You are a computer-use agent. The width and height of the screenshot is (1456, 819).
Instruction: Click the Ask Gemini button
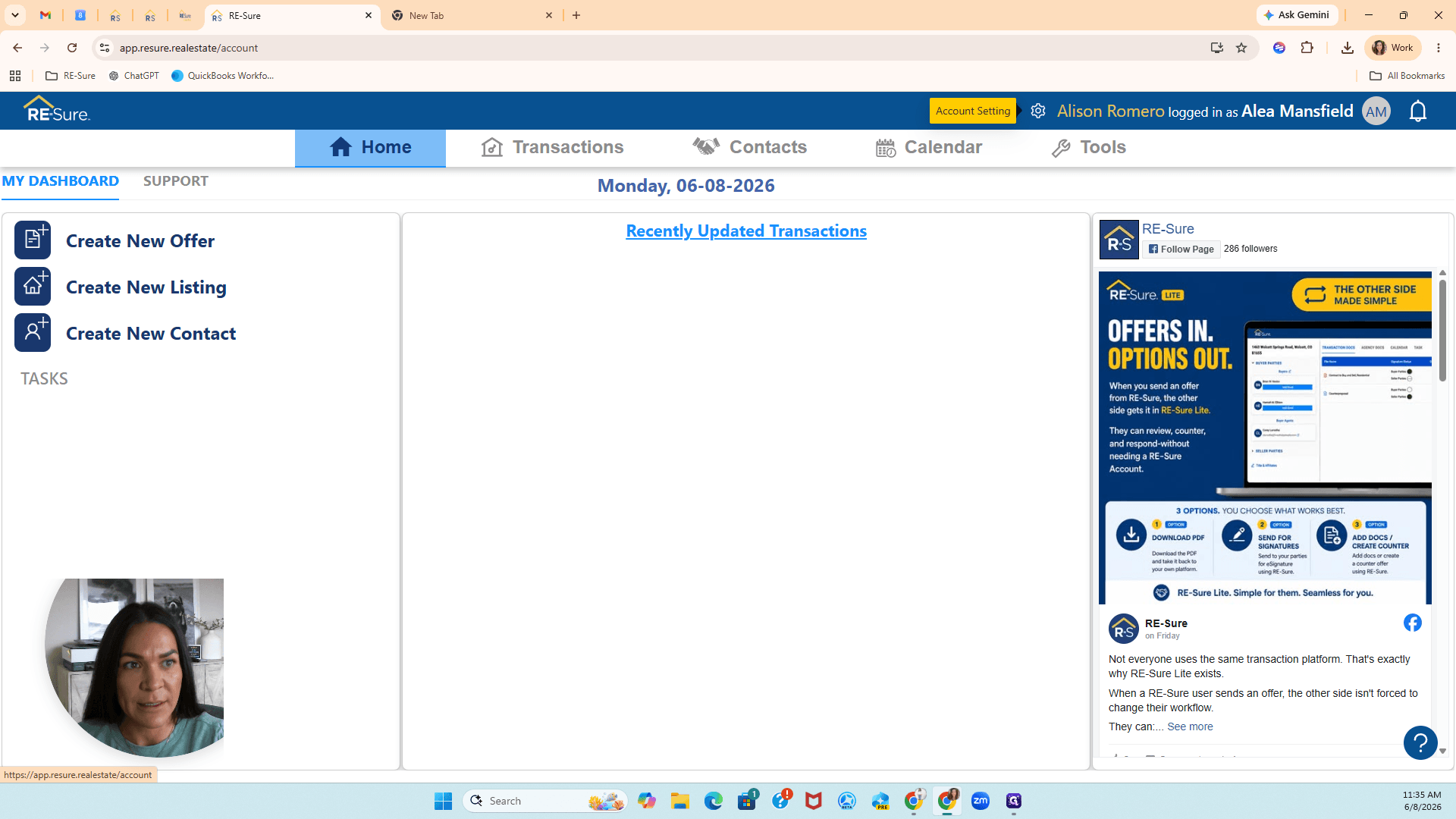1297,15
